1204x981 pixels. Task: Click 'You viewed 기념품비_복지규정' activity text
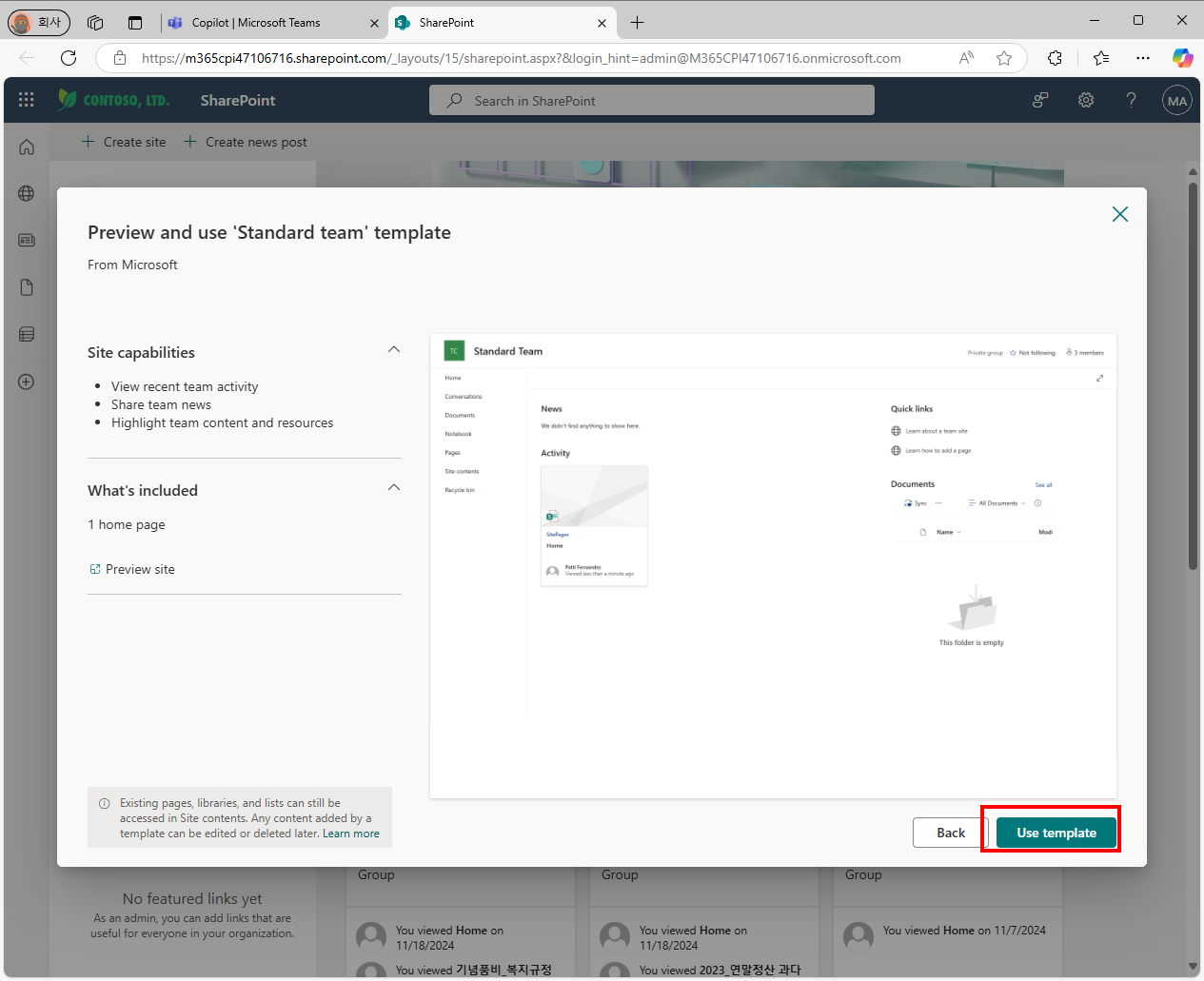474,970
